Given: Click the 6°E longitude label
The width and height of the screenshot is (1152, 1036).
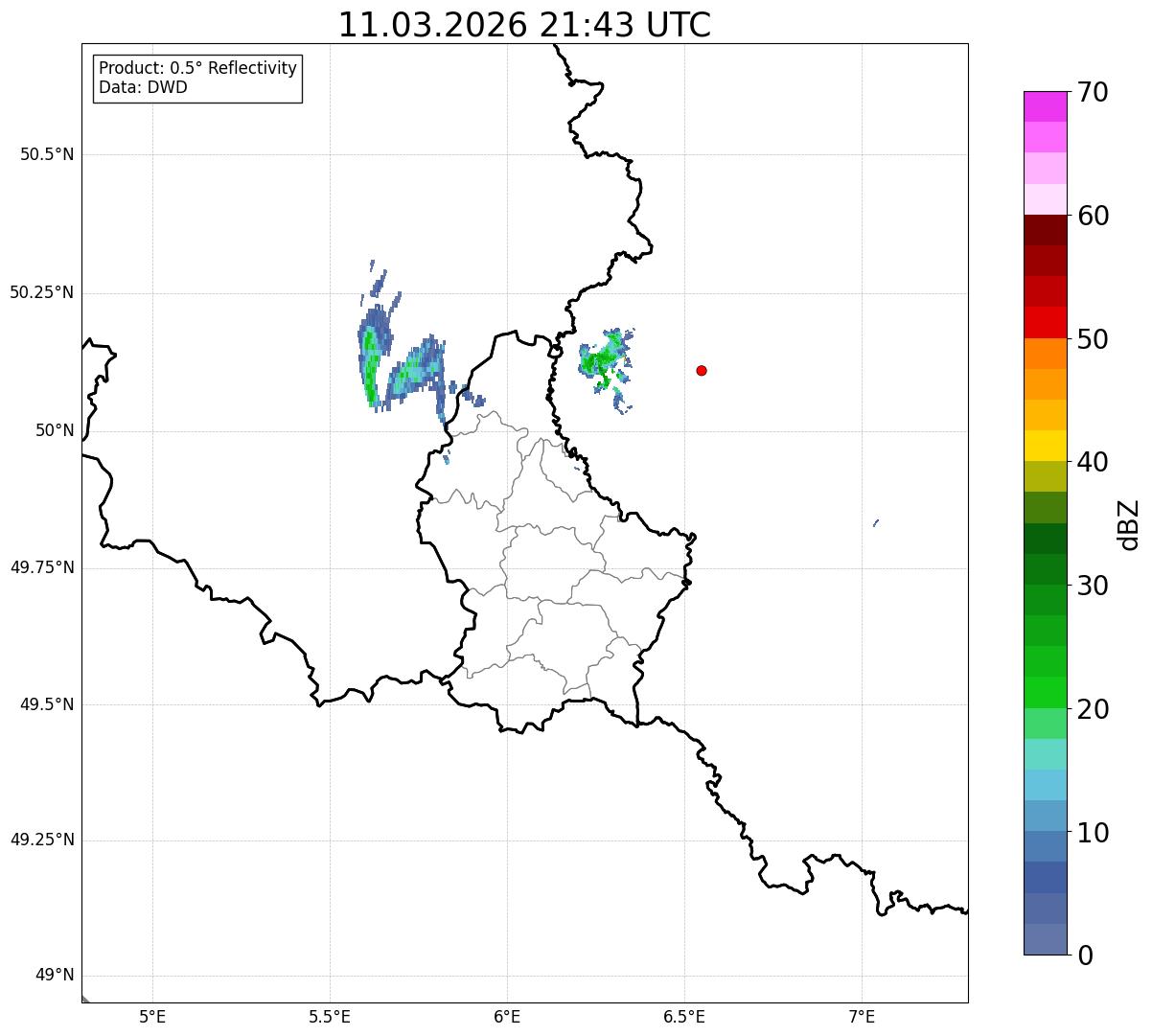Looking at the screenshot, I should pos(507,1016).
